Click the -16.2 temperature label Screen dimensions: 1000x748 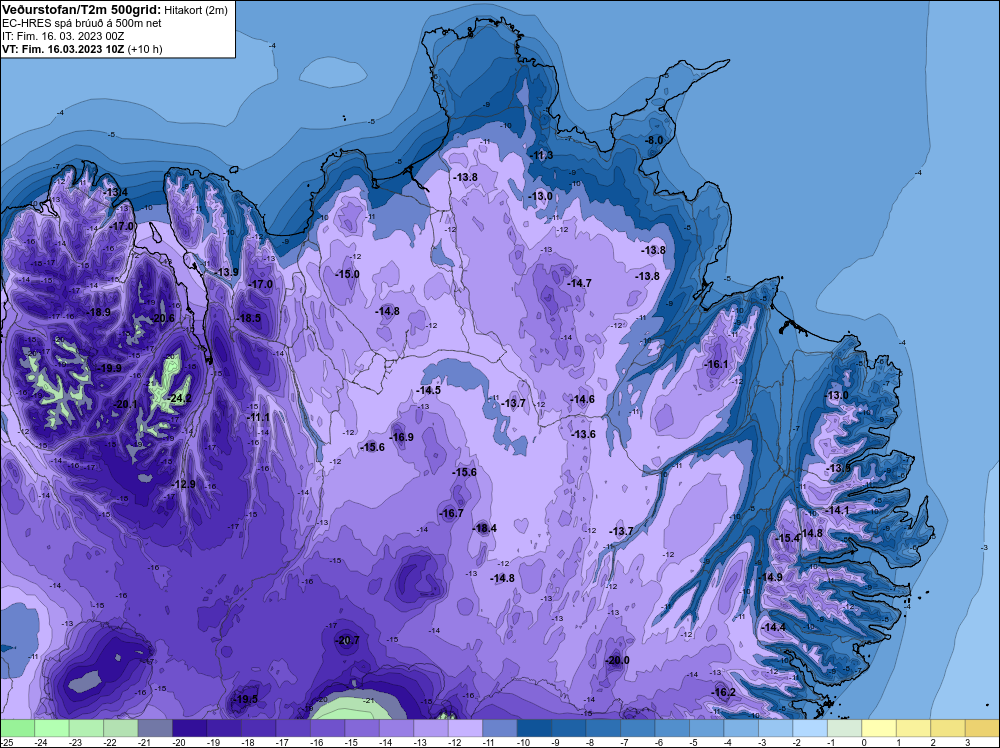[724, 692]
